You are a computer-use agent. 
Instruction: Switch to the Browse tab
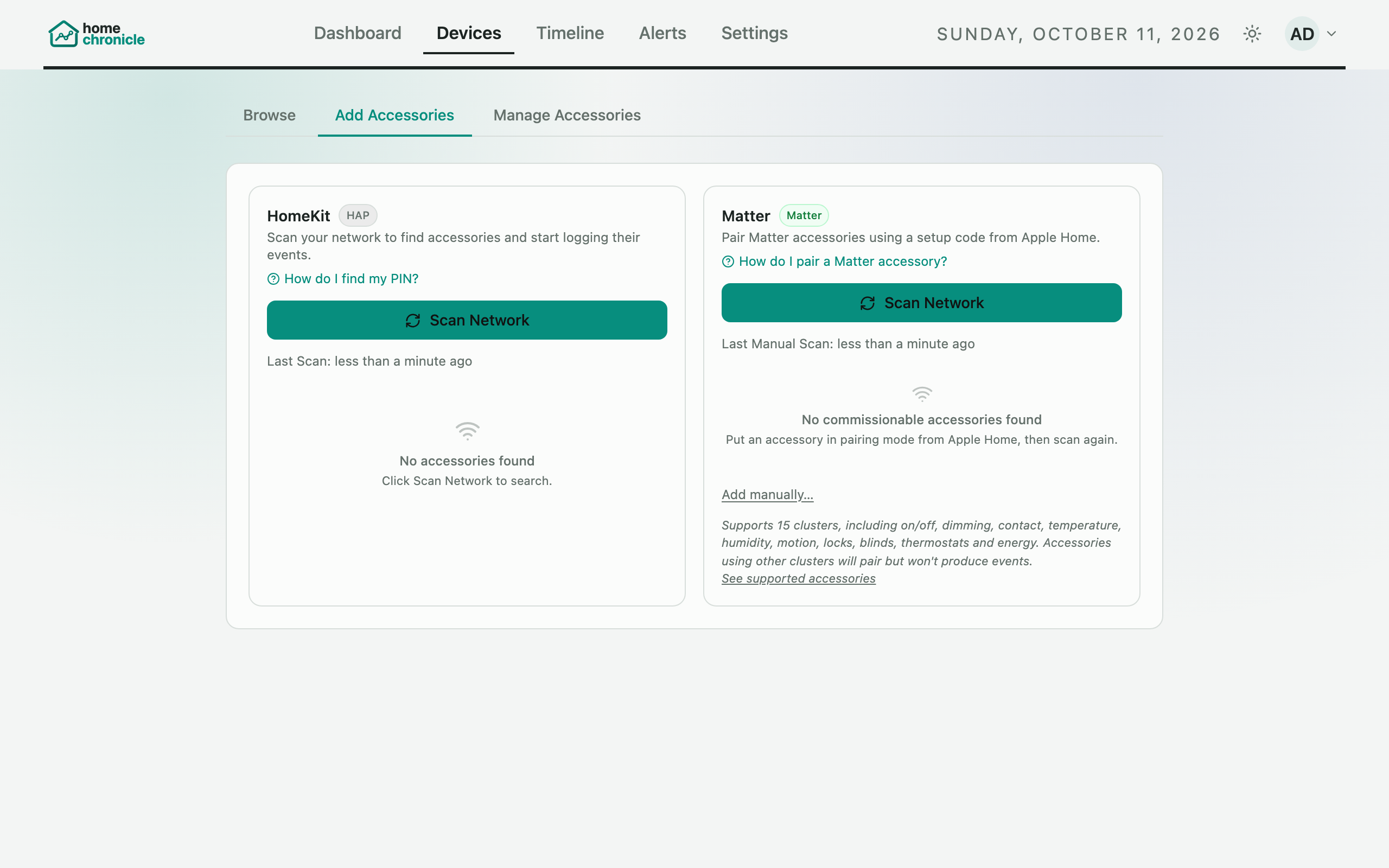coord(269,116)
